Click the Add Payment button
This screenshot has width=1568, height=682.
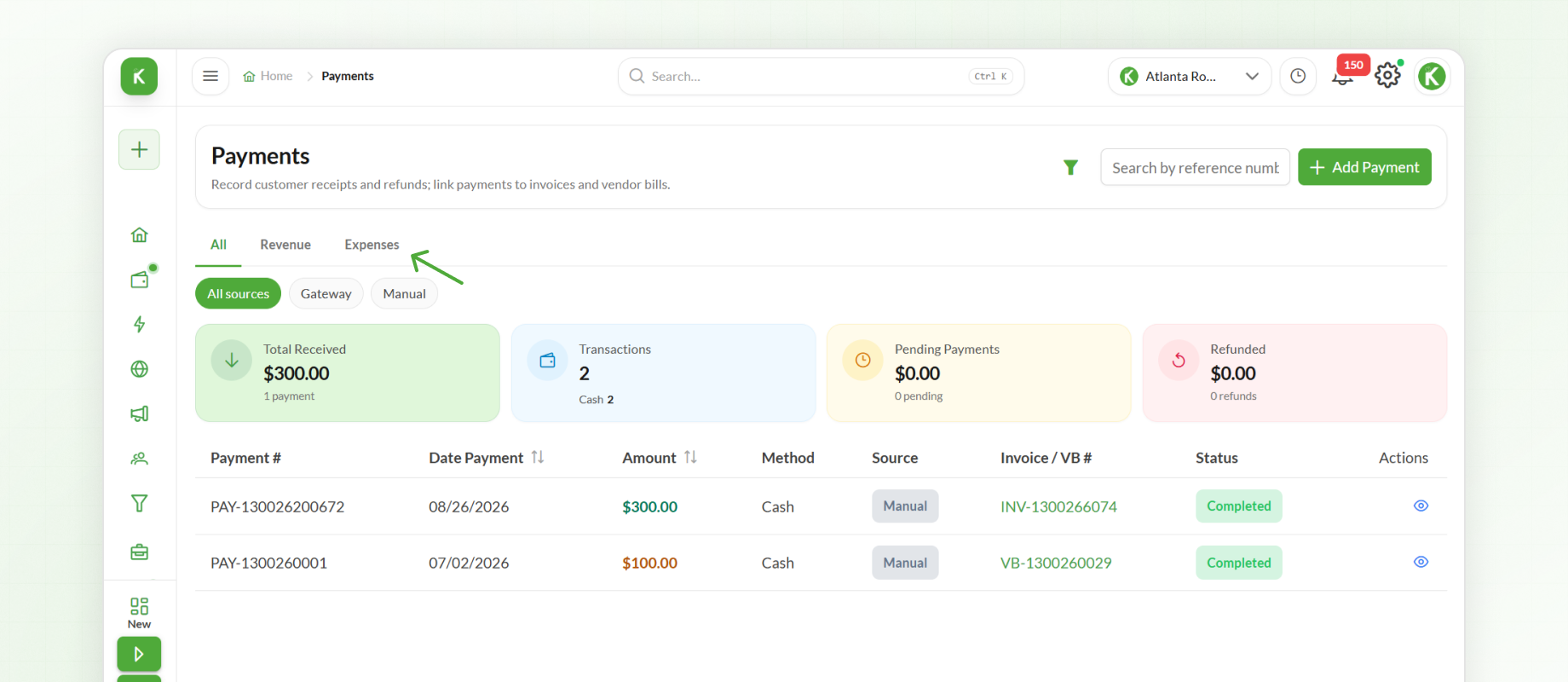tap(1364, 167)
